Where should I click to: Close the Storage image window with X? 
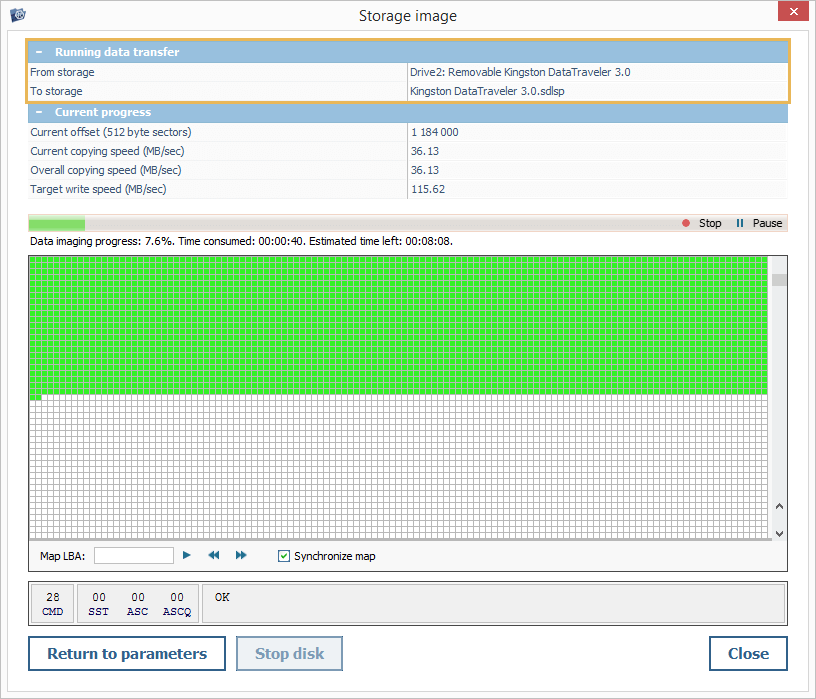(793, 12)
